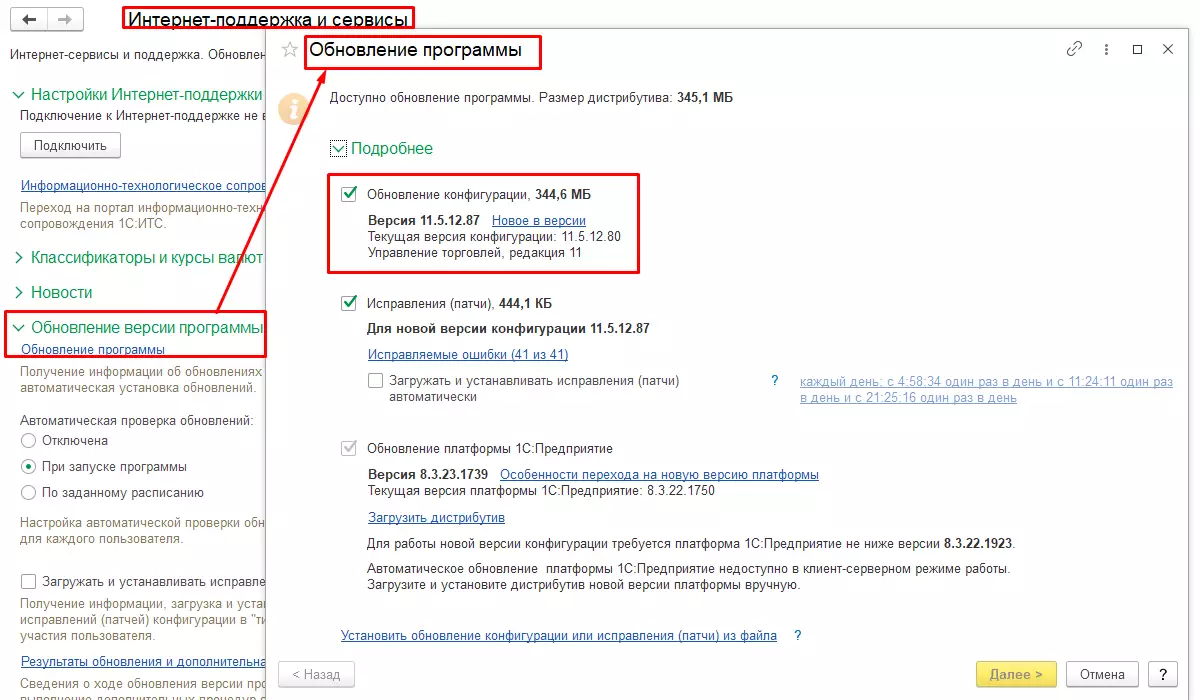
Task: Open the three-dot more menu in dialog
Action: click(1106, 49)
